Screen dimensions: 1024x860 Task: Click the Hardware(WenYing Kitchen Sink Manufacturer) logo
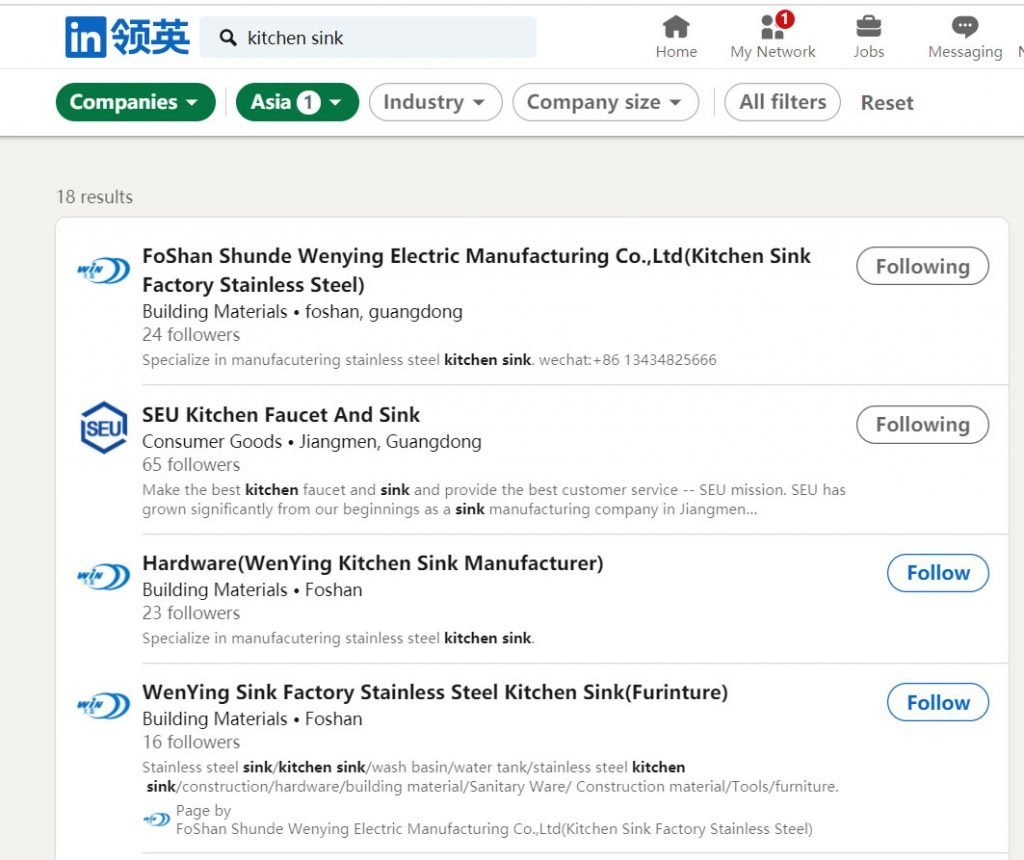(x=104, y=576)
